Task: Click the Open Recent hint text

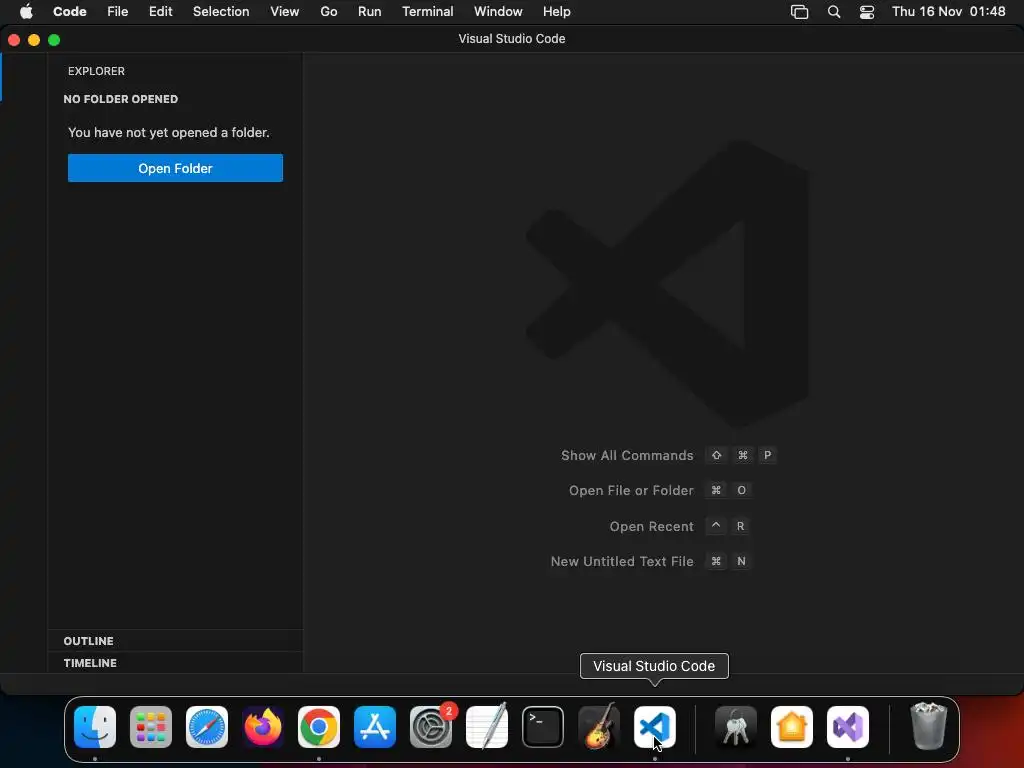Action: click(651, 526)
